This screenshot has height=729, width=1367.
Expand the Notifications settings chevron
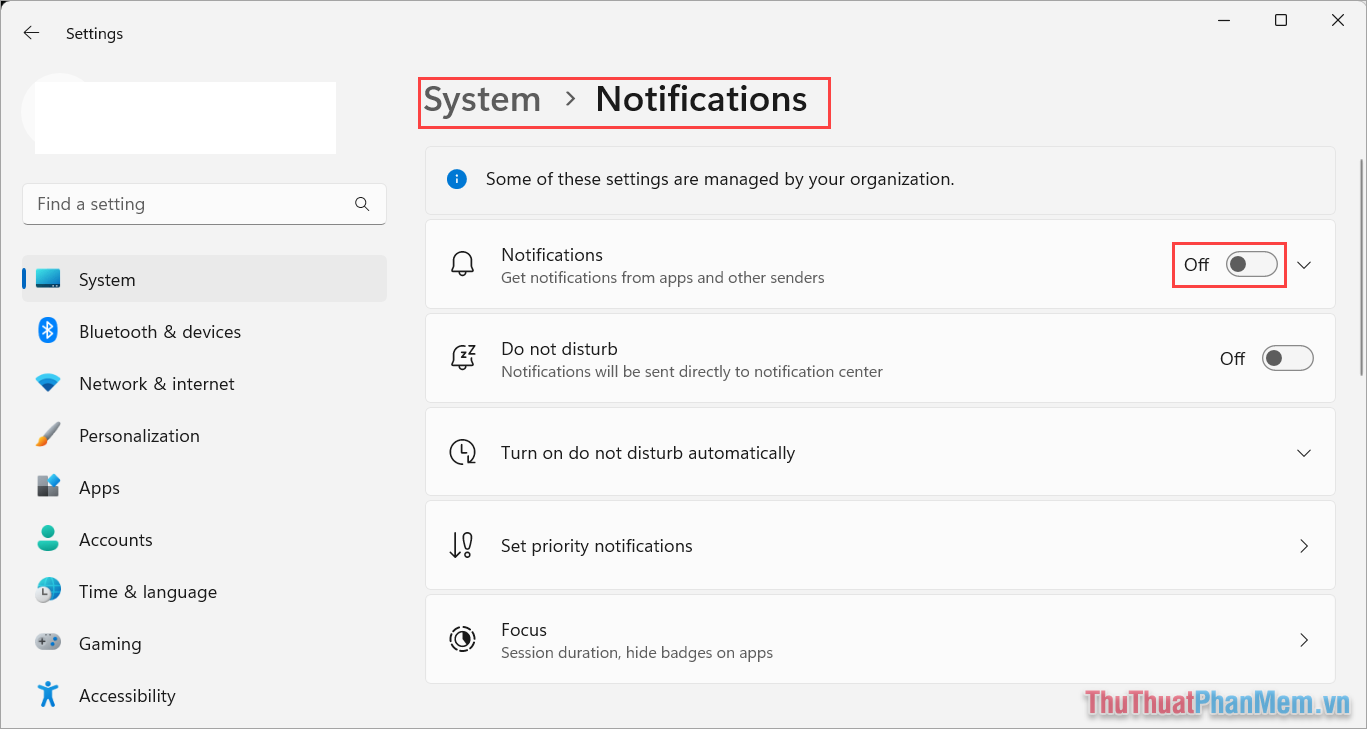tap(1304, 264)
